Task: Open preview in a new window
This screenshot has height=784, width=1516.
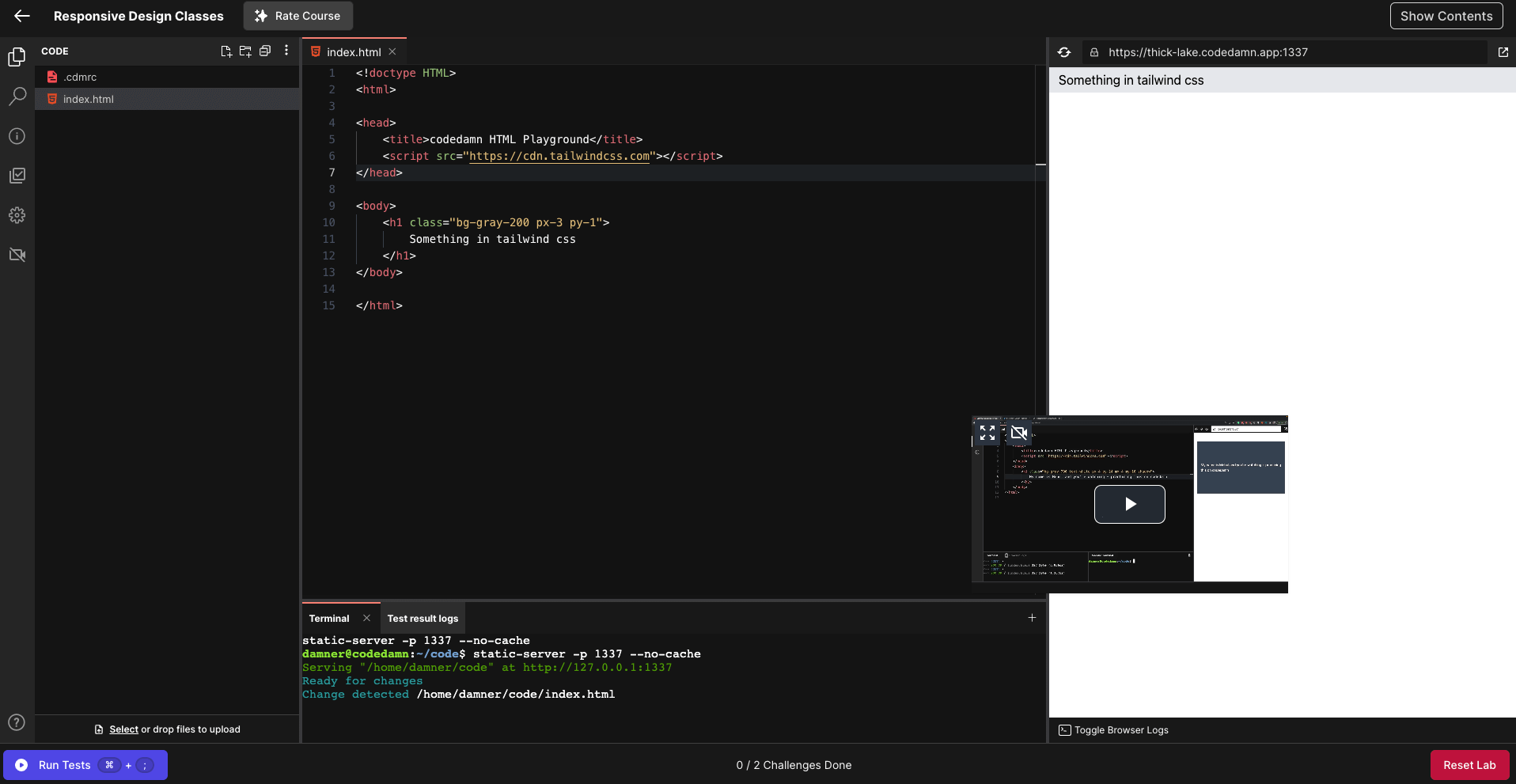Action: pyautogui.click(x=1503, y=52)
